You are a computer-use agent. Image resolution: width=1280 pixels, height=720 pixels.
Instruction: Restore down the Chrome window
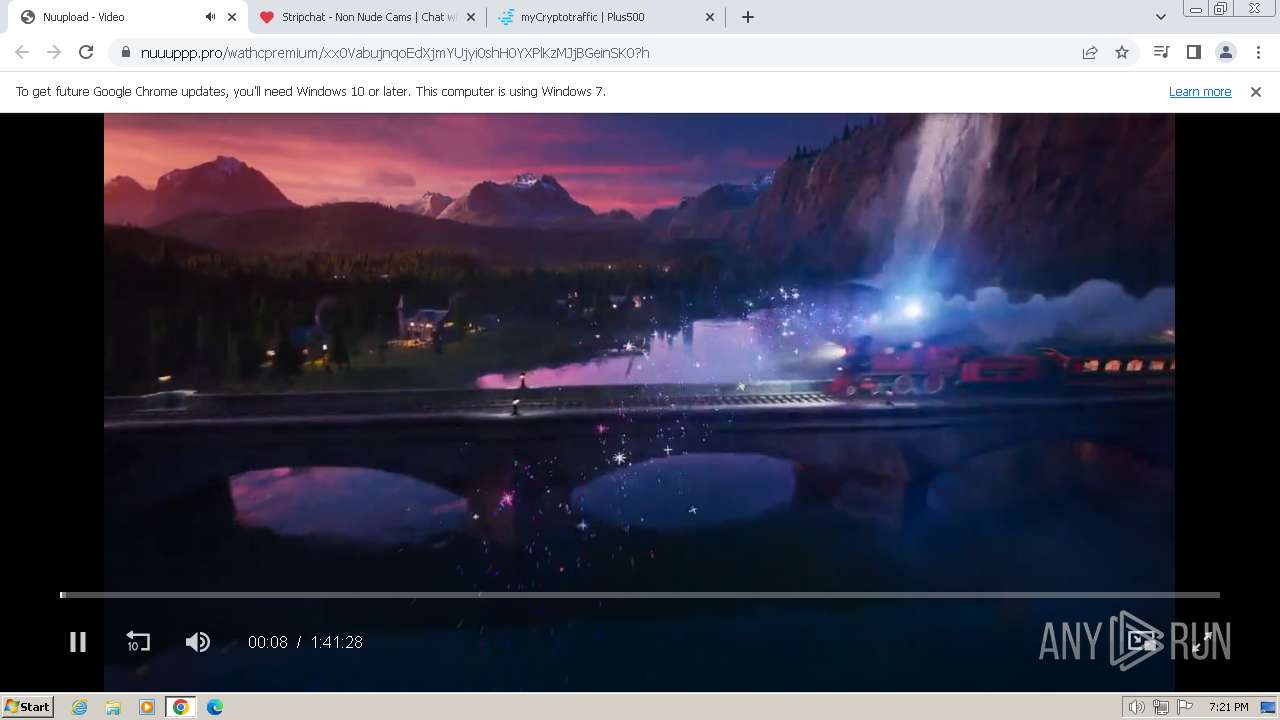tap(1221, 9)
